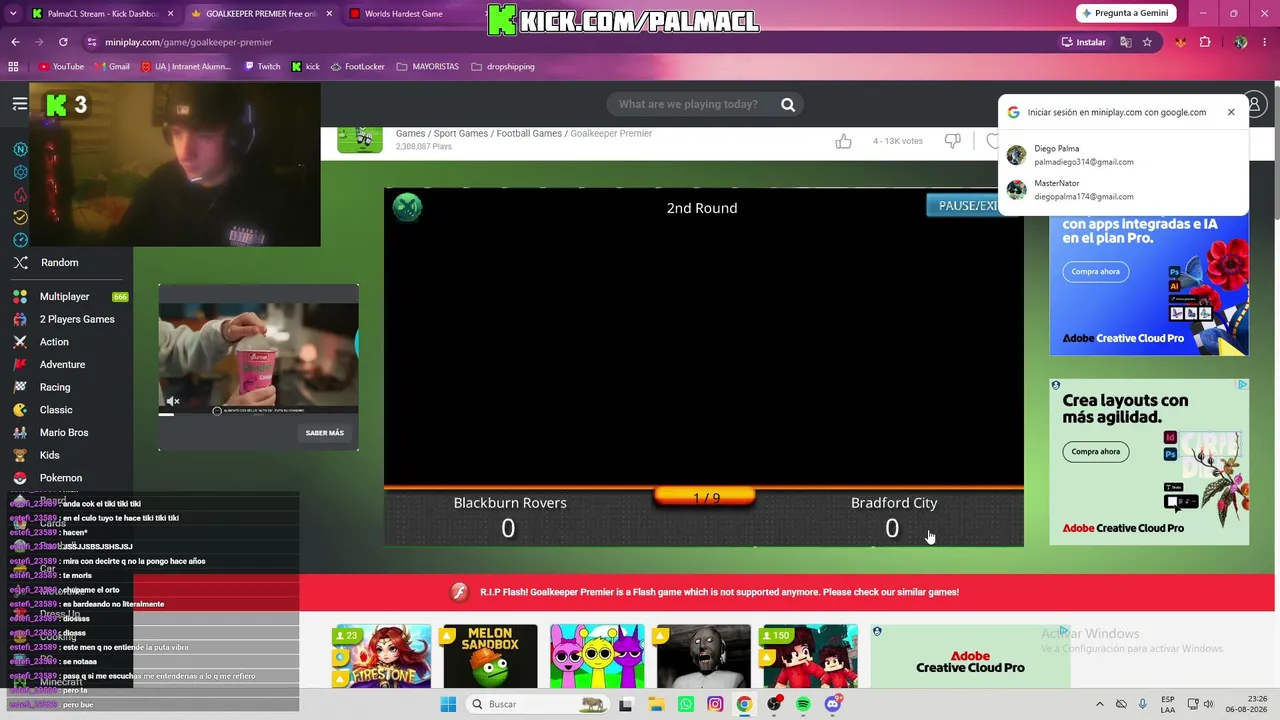
Task: Open OBS Studio from the taskbar
Action: [x=774, y=704]
